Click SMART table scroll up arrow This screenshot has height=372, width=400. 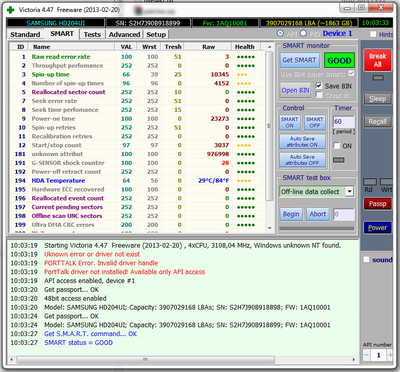point(269,47)
